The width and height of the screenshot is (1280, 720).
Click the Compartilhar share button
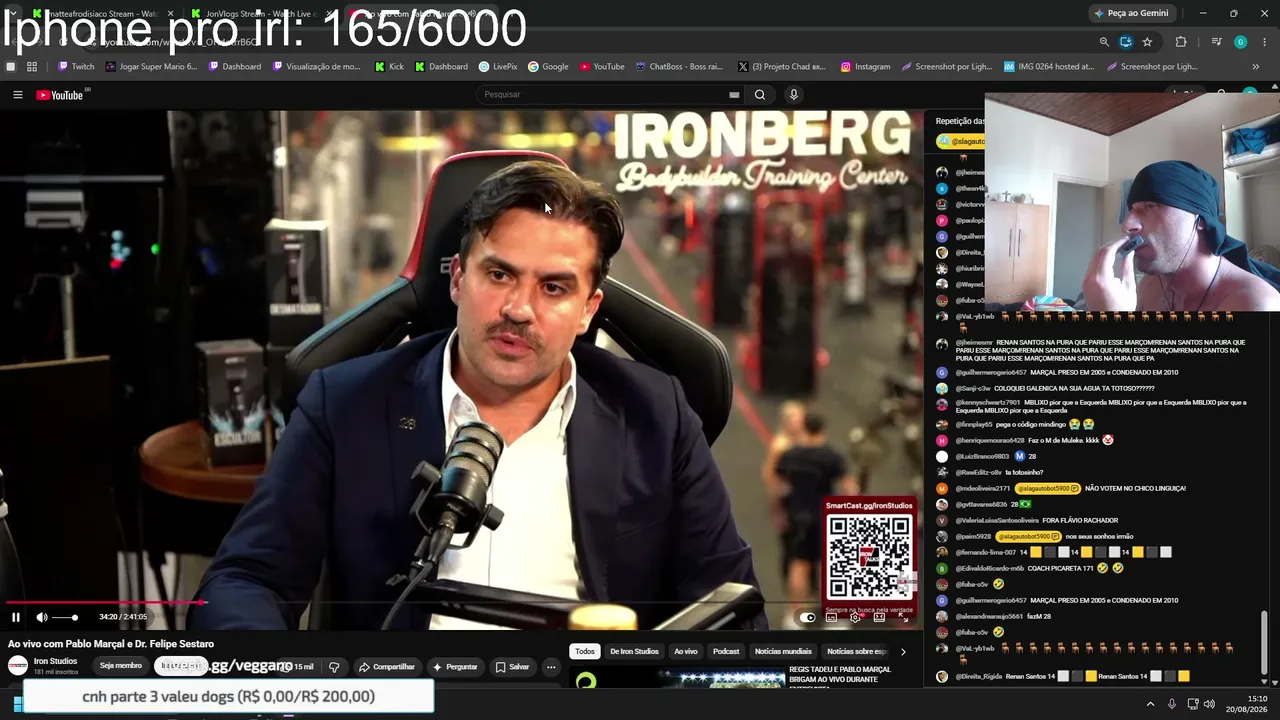tap(387, 667)
